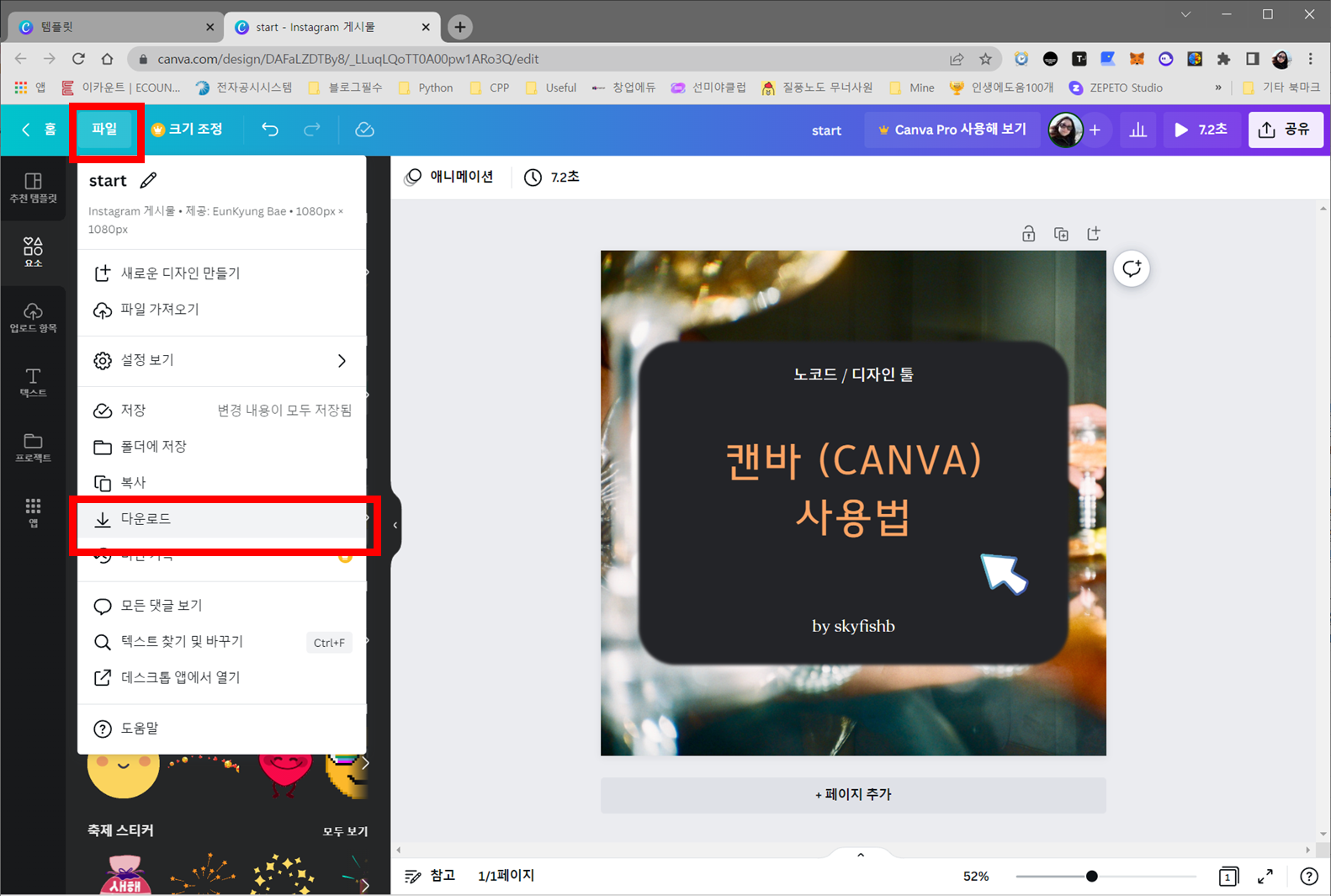Play the 7.2초 presentation
This screenshot has height=896, width=1331.
(x=1201, y=130)
